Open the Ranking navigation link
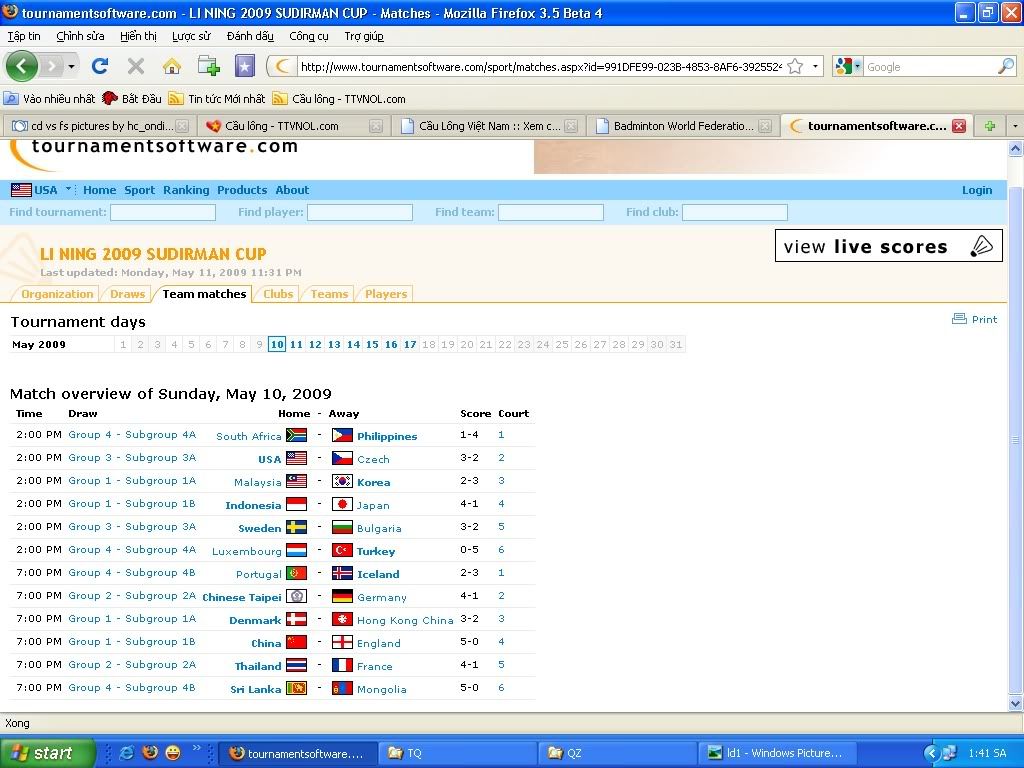The image size is (1024, 768). [186, 190]
